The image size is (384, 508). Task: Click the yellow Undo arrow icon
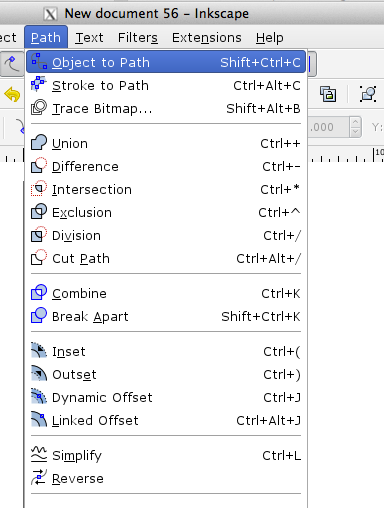pyautogui.click(x=12, y=94)
